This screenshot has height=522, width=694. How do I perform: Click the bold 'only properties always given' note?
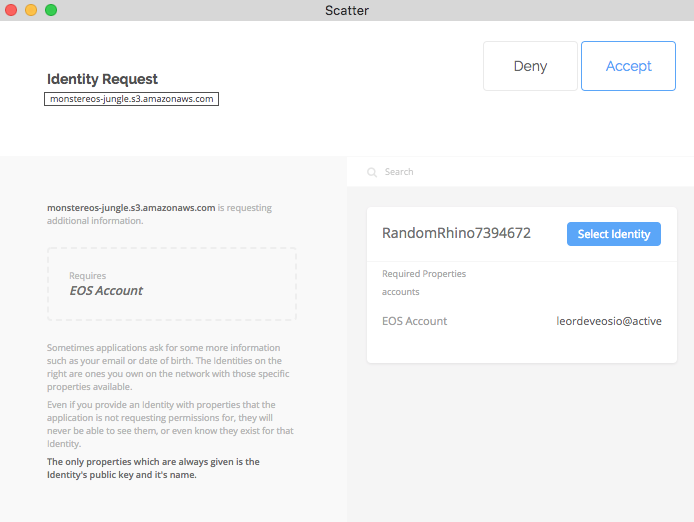point(153,468)
